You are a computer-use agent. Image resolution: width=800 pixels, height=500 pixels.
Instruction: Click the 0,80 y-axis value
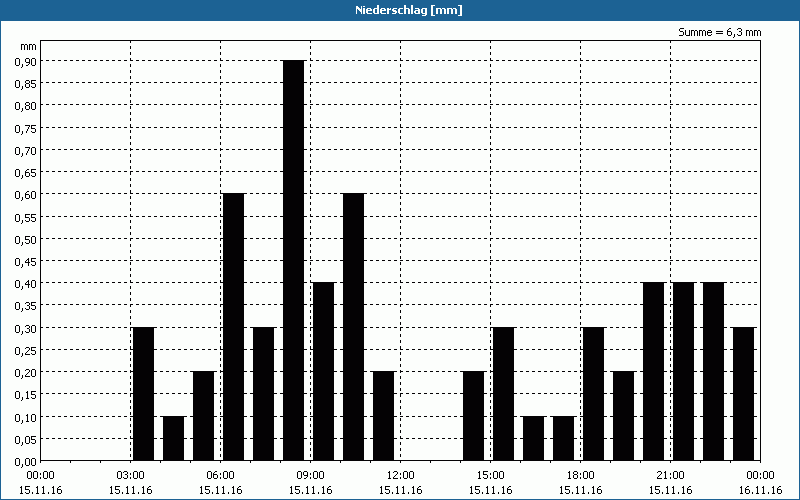coord(26,105)
